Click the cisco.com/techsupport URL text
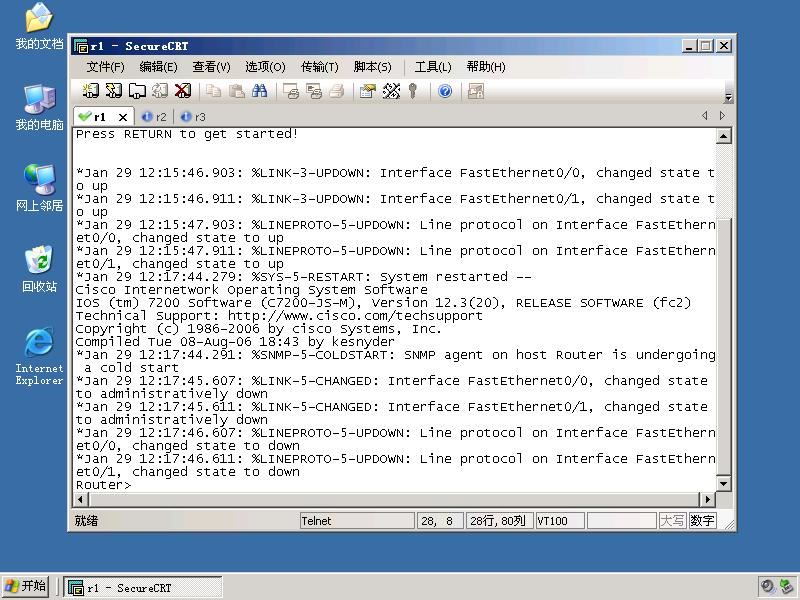This screenshot has width=800, height=600. coord(355,316)
